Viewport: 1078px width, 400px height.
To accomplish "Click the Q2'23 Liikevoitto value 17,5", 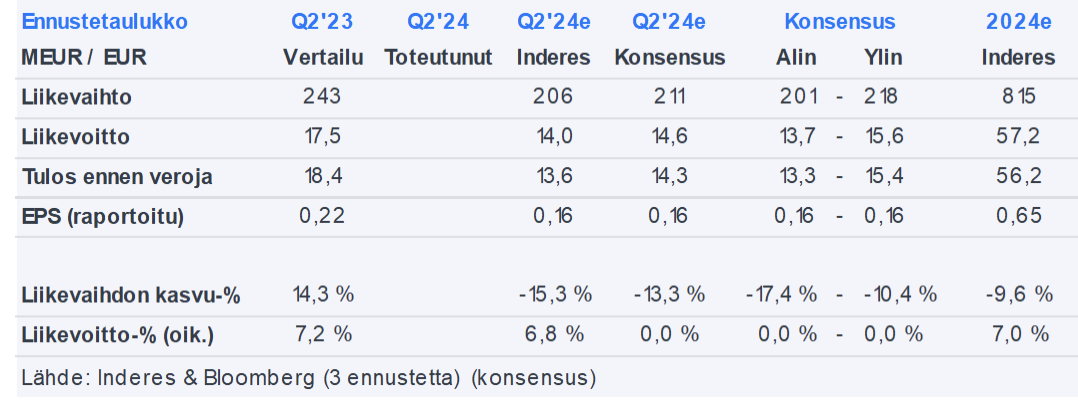I will (321, 137).
